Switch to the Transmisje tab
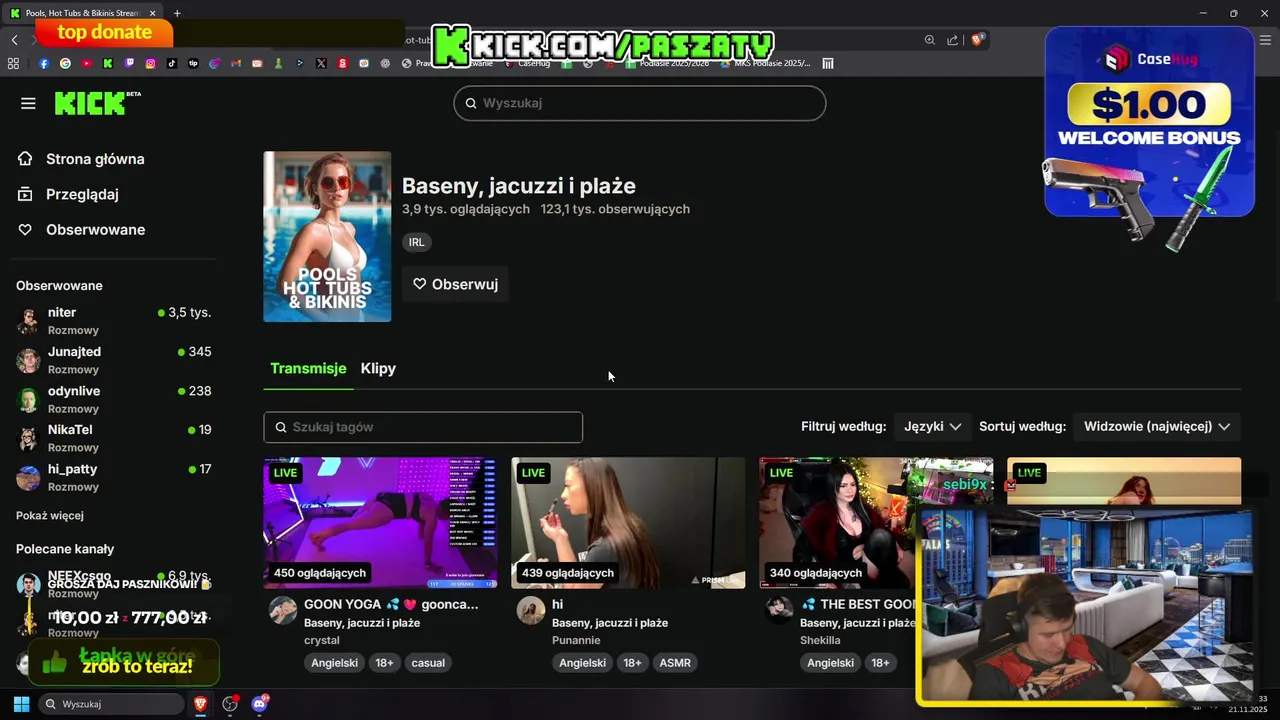 308,368
